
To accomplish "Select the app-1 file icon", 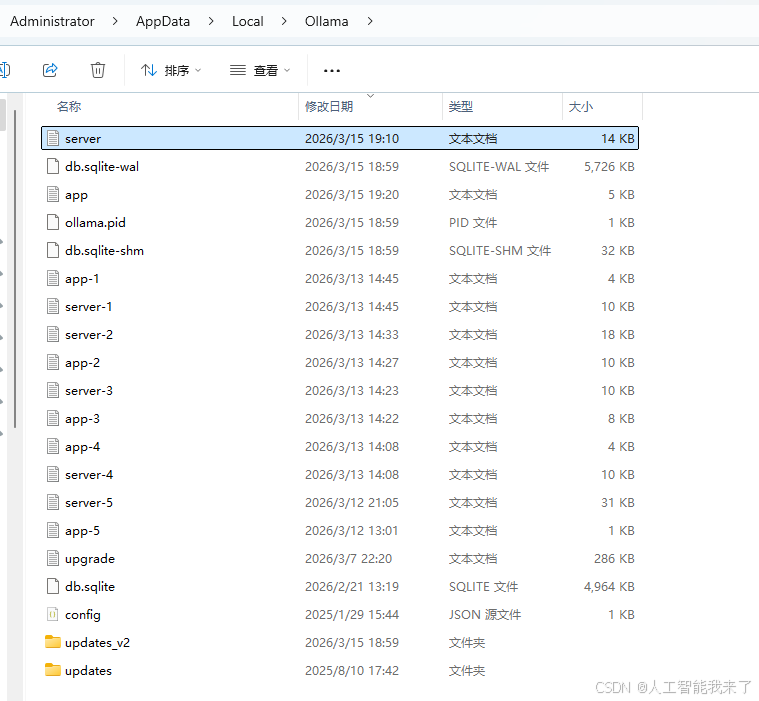I will tap(53, 279).
